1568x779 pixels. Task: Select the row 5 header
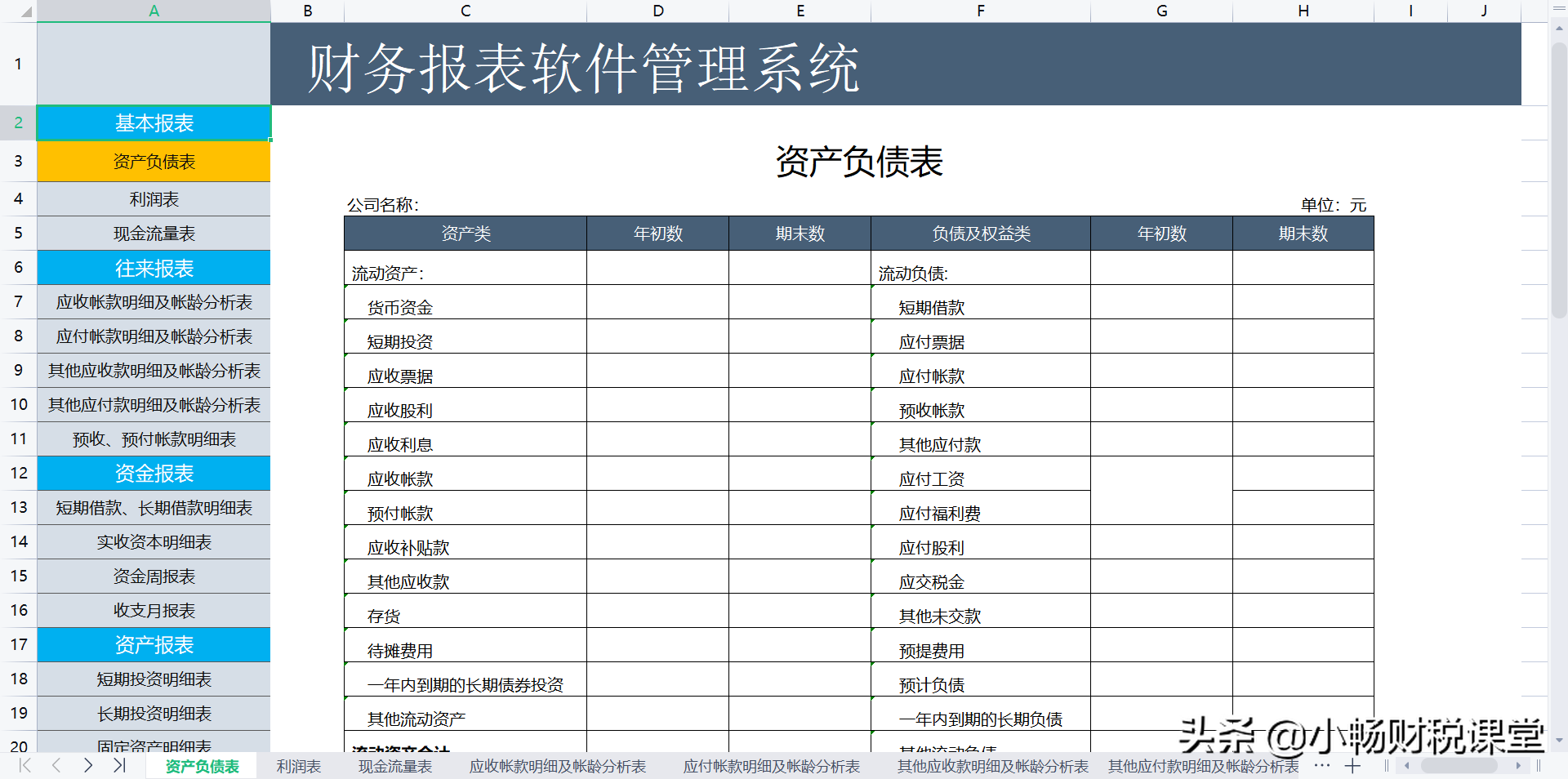point(18,233)
